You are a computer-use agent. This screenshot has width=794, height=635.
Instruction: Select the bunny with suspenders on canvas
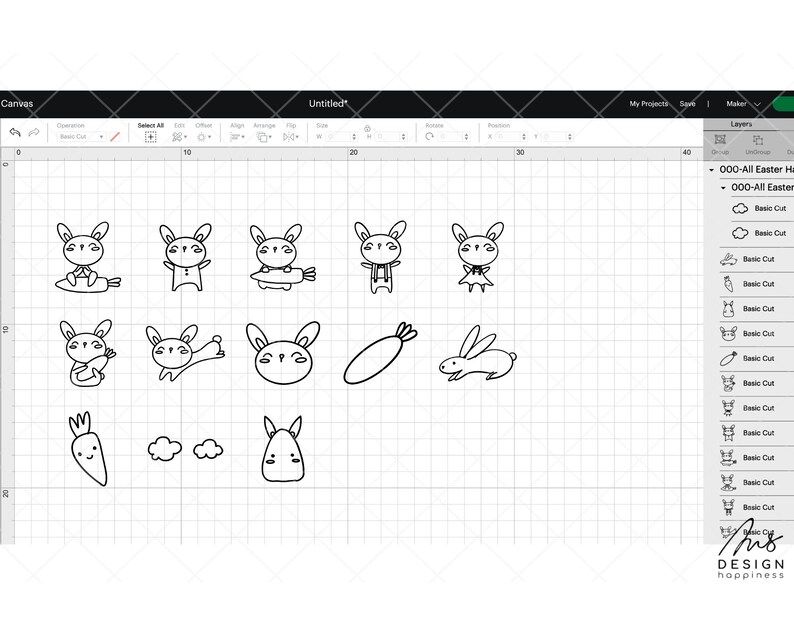[x=381, y=257]
